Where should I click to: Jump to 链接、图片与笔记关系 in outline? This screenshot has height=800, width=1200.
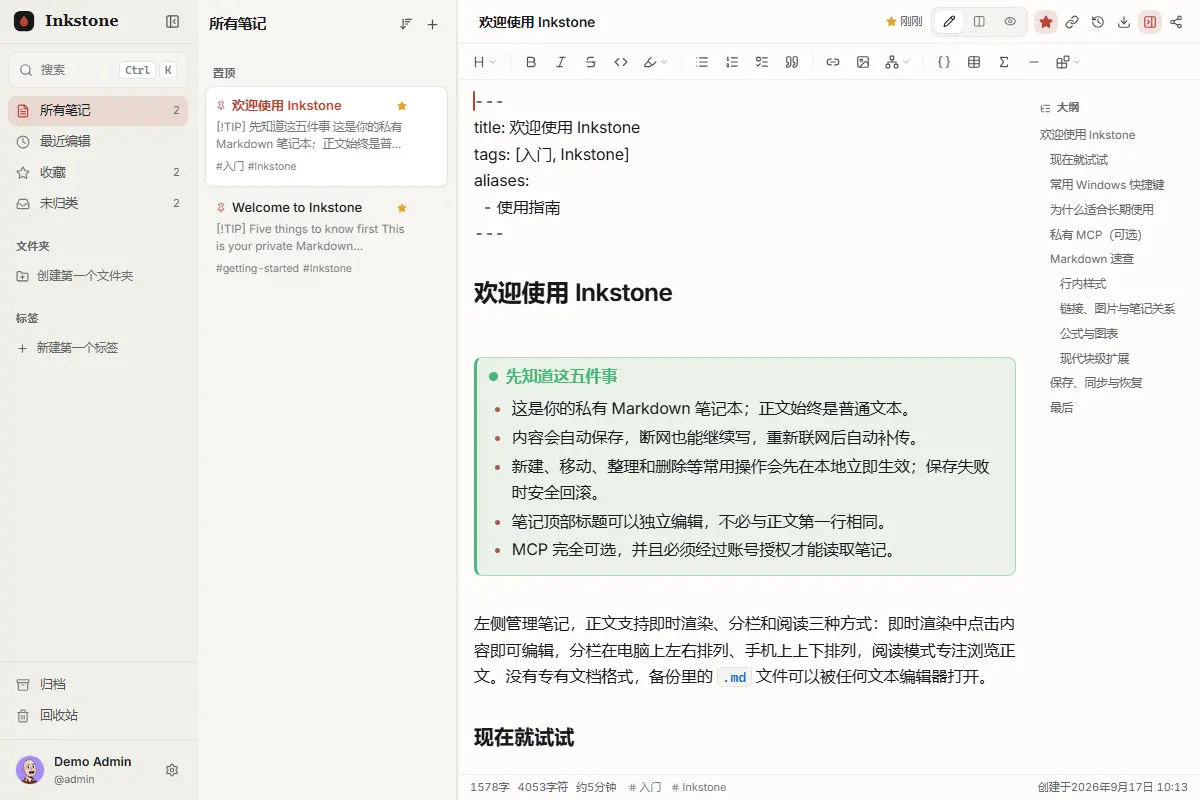(1118, 309)
